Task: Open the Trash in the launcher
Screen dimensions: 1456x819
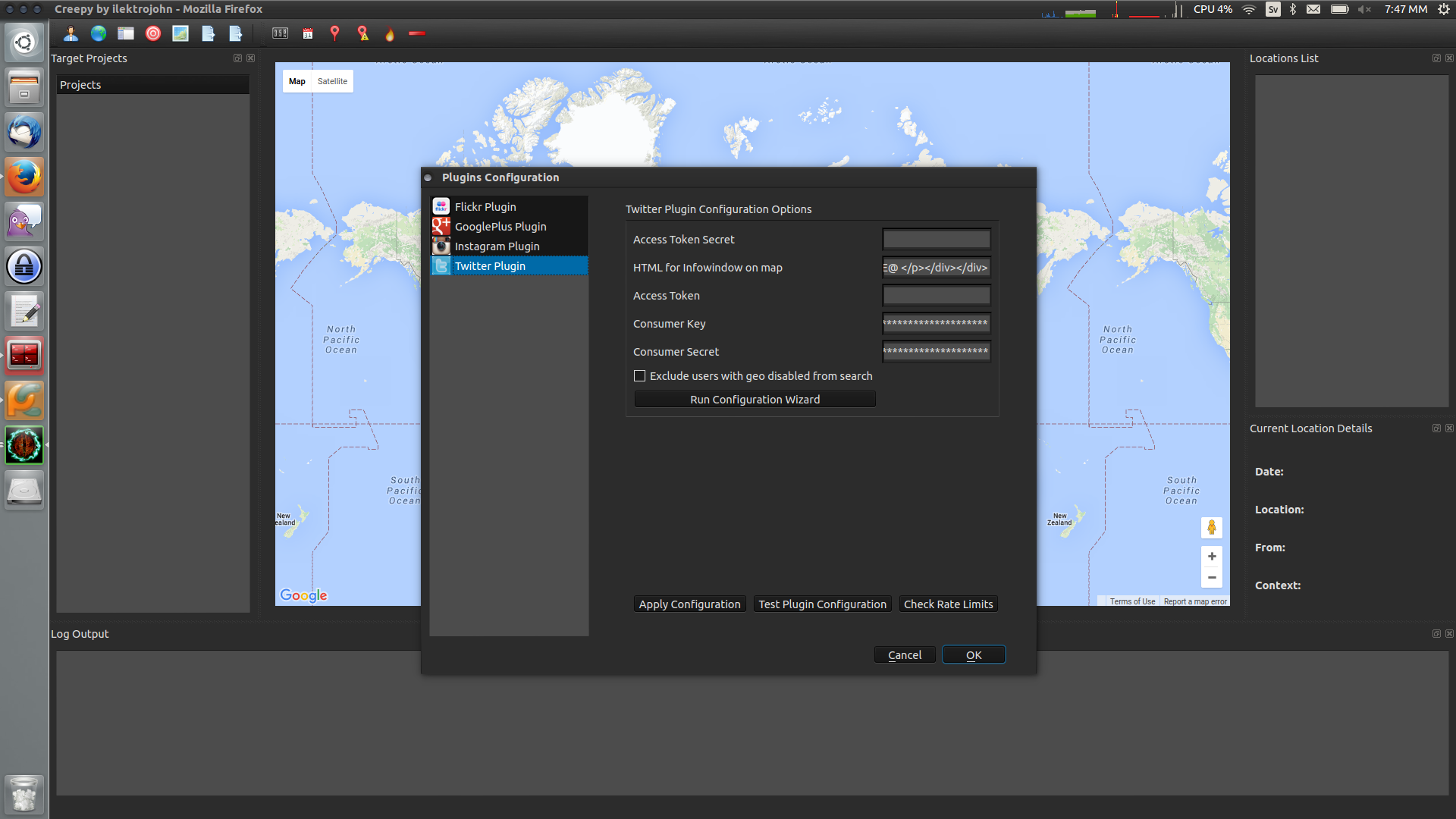Action: click(x=24, y=793)
